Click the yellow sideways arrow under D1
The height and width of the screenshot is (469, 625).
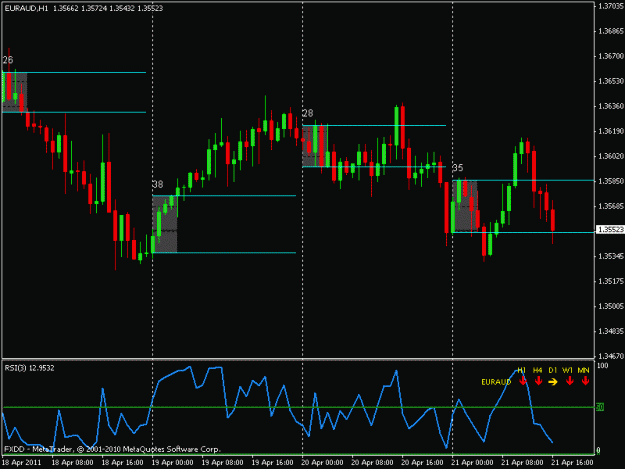(x=553, y=382)
